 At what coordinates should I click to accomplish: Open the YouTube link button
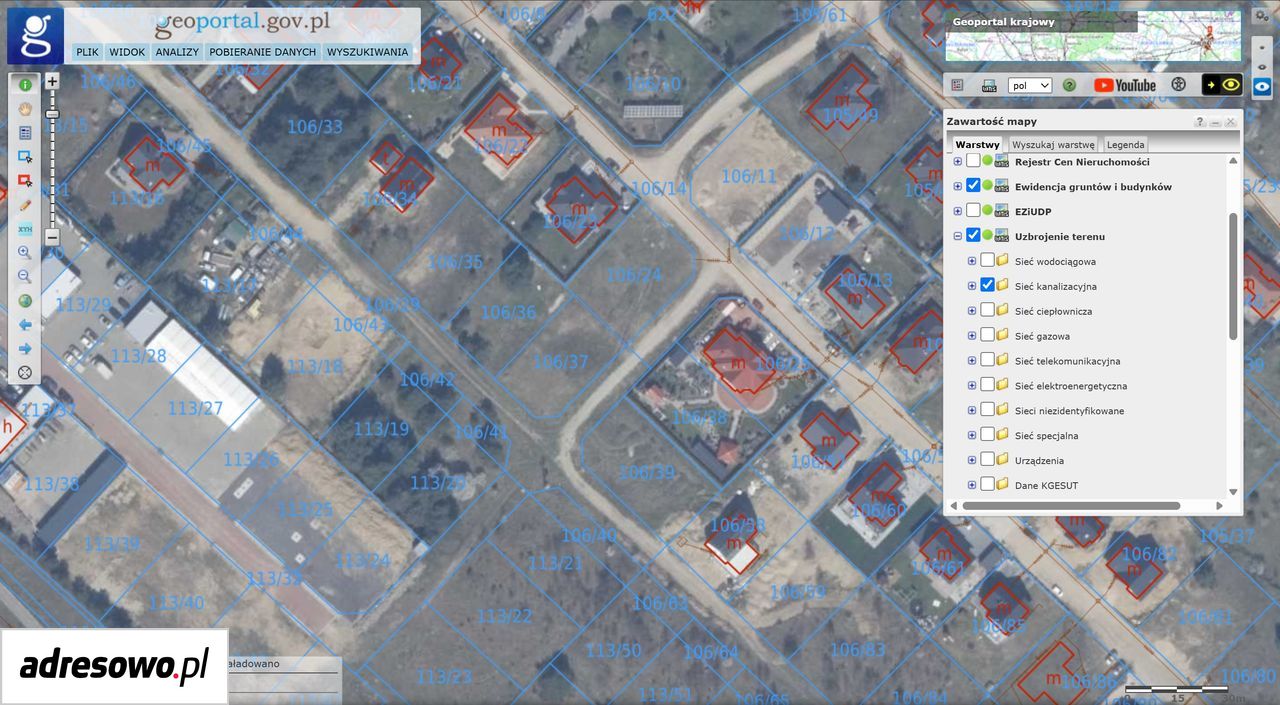1125,86
